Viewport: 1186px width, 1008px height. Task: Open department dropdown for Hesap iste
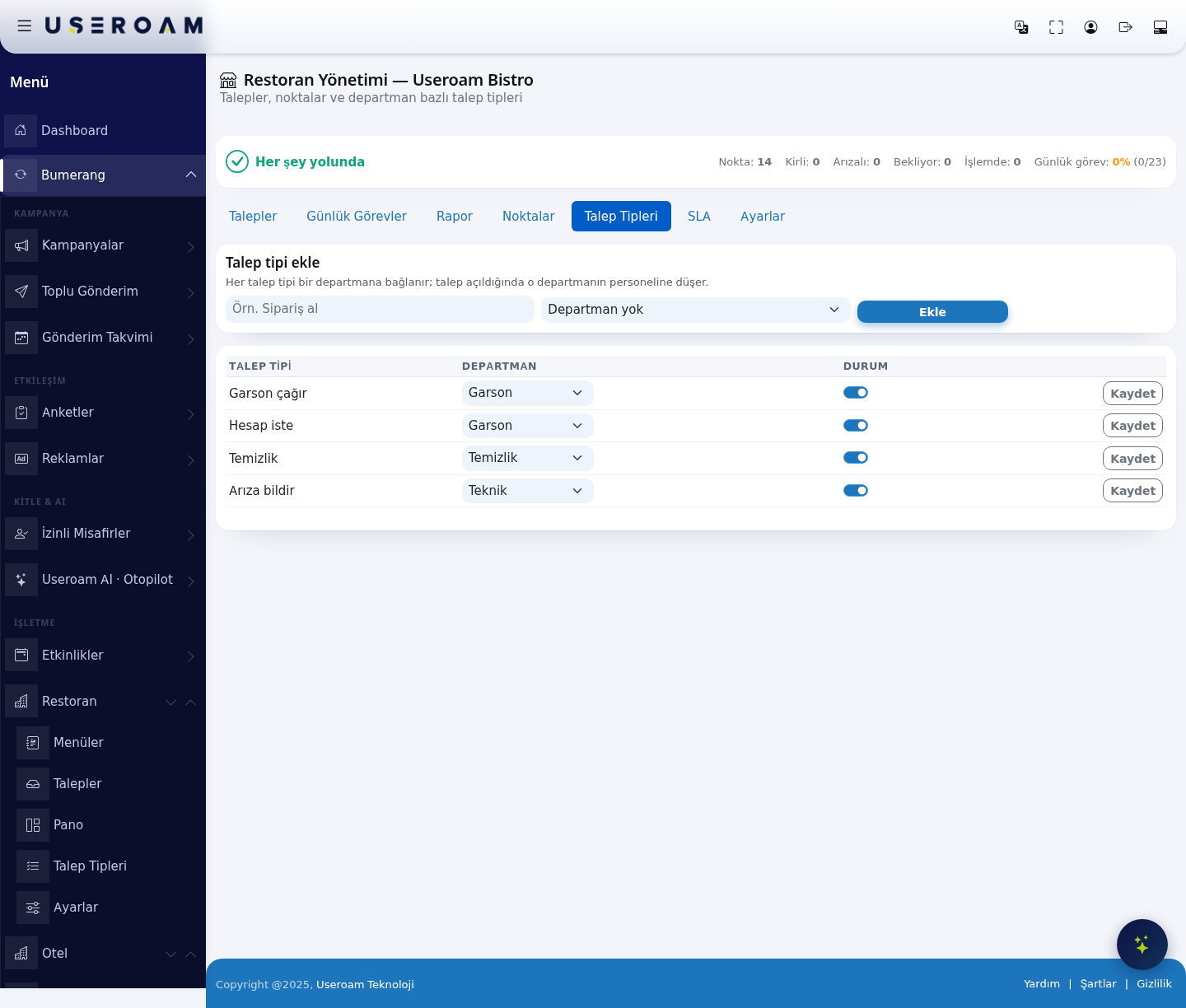tap(528, 426)
